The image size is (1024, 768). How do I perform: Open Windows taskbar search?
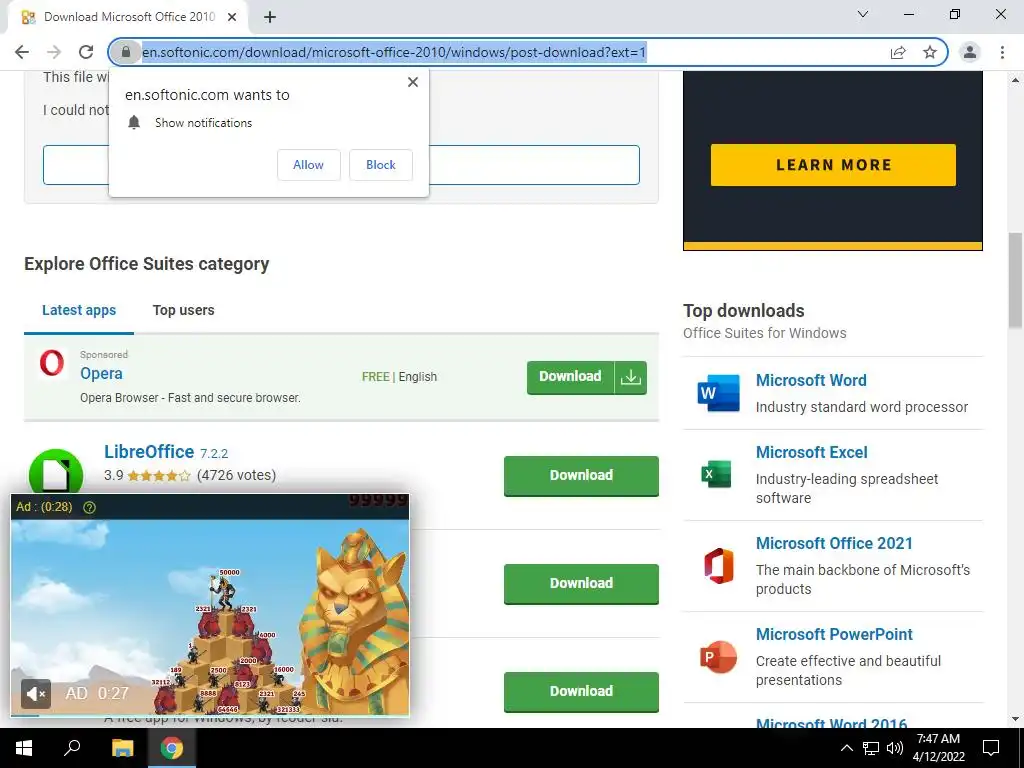[x=72, y=748]
